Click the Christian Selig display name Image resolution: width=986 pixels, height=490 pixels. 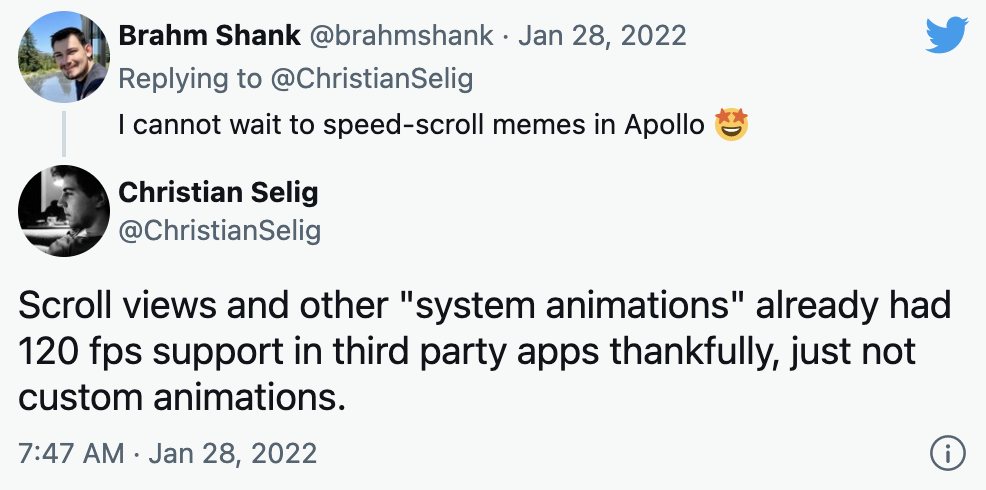tap(218, 192)
